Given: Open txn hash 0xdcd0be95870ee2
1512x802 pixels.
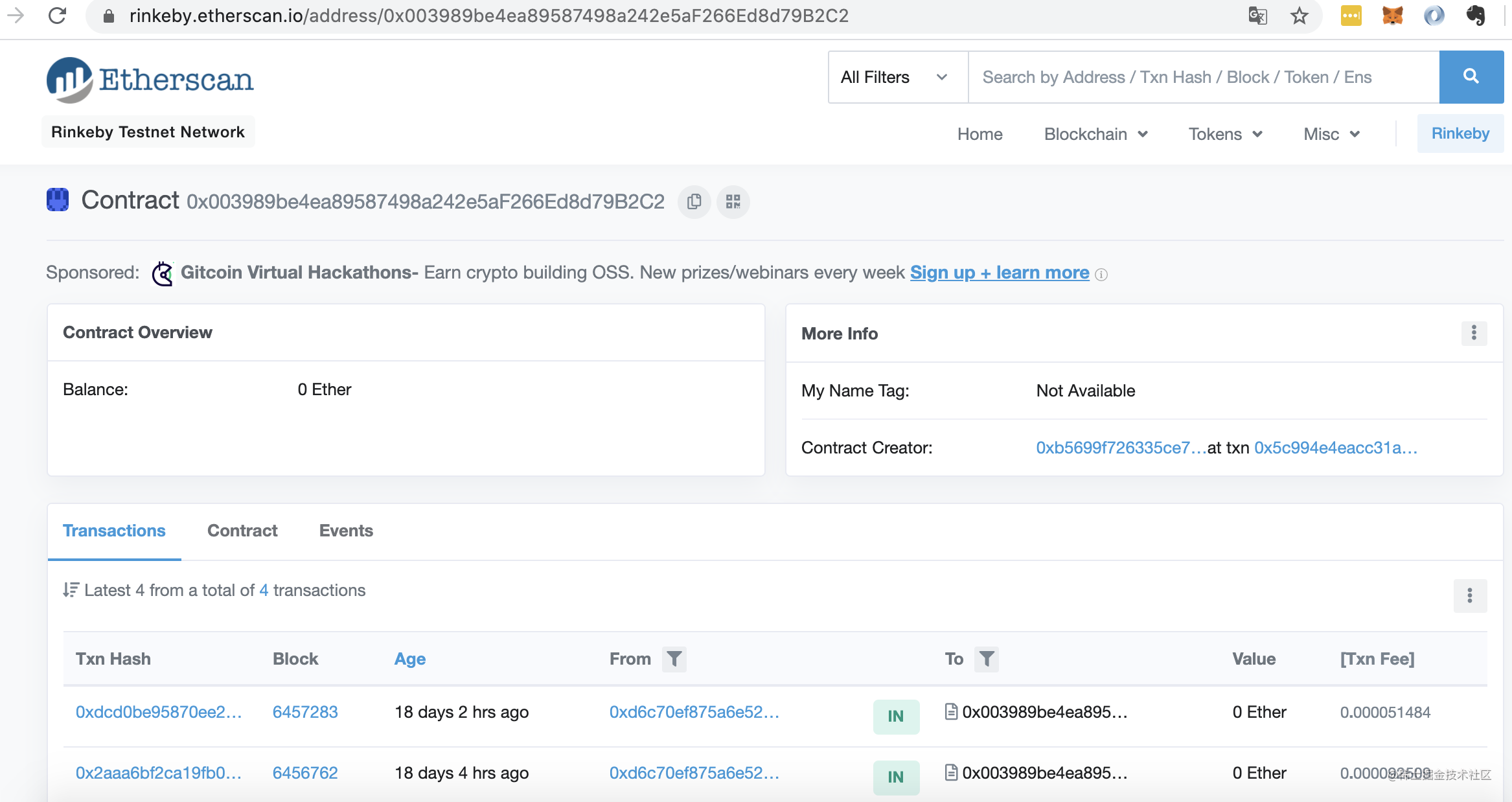Looking at the screenshot, I should 159,712.
